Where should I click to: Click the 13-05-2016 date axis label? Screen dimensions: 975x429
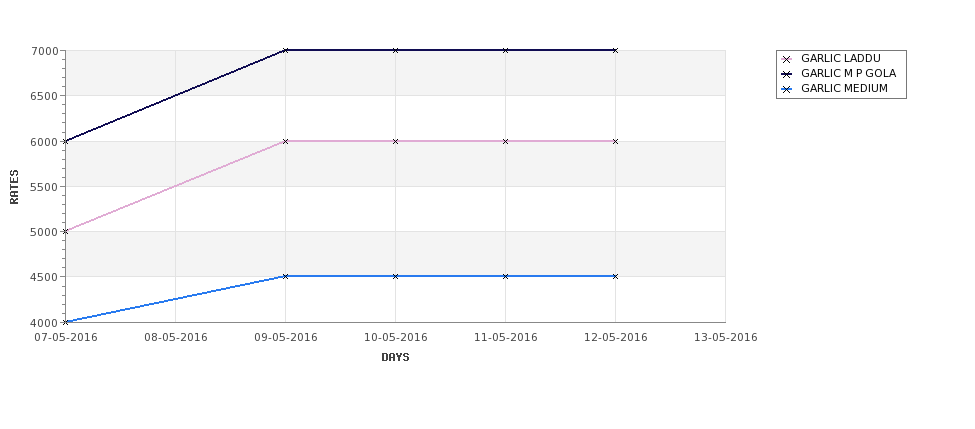(726, 338)
